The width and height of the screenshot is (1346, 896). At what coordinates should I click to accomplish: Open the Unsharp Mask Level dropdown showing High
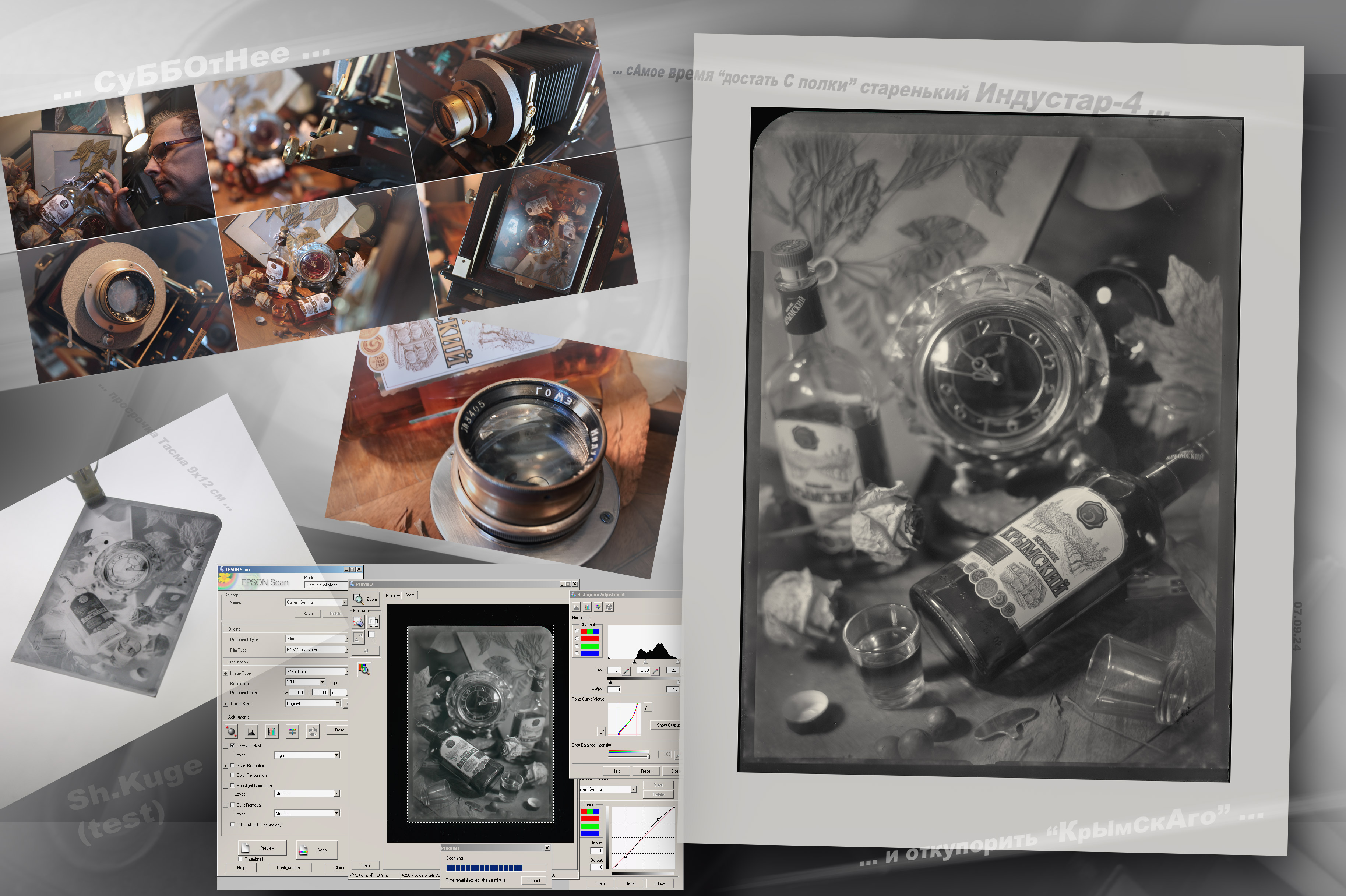coord(307,755)
